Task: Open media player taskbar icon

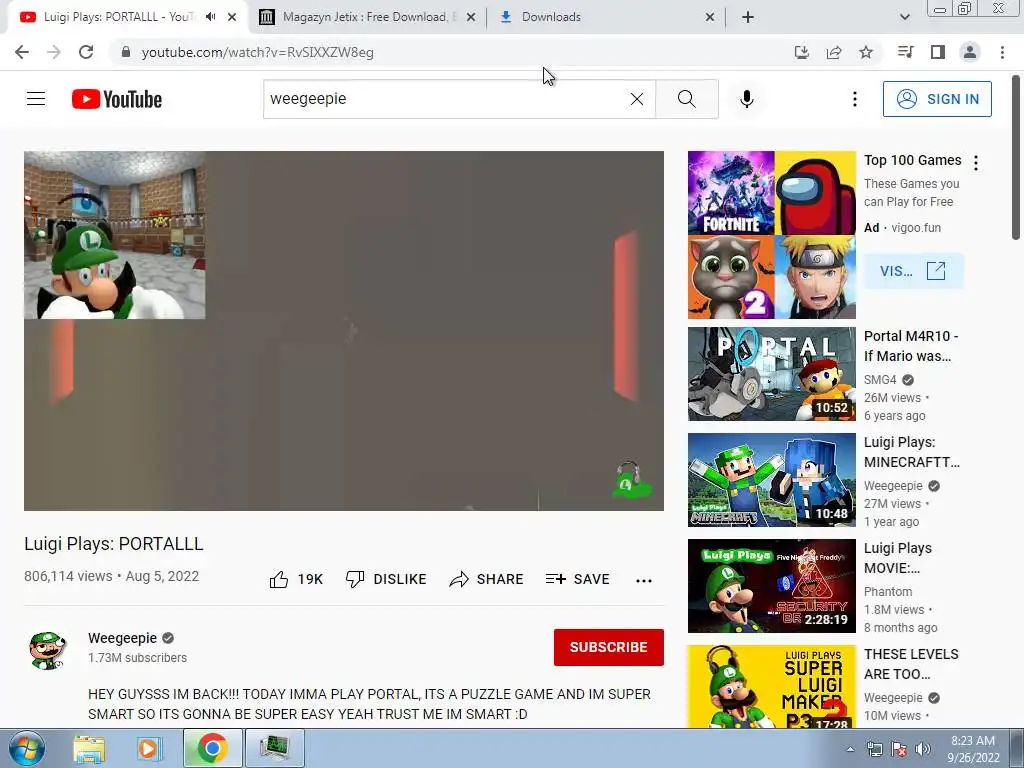Action: click(x=150, y=748)
